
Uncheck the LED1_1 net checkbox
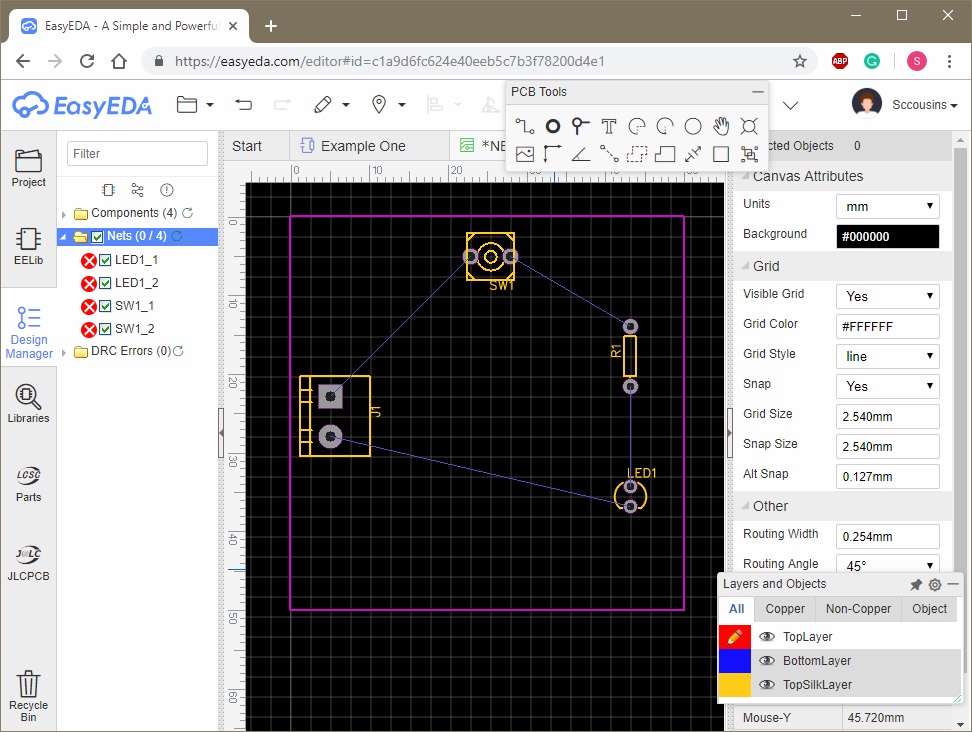(106, 260)
